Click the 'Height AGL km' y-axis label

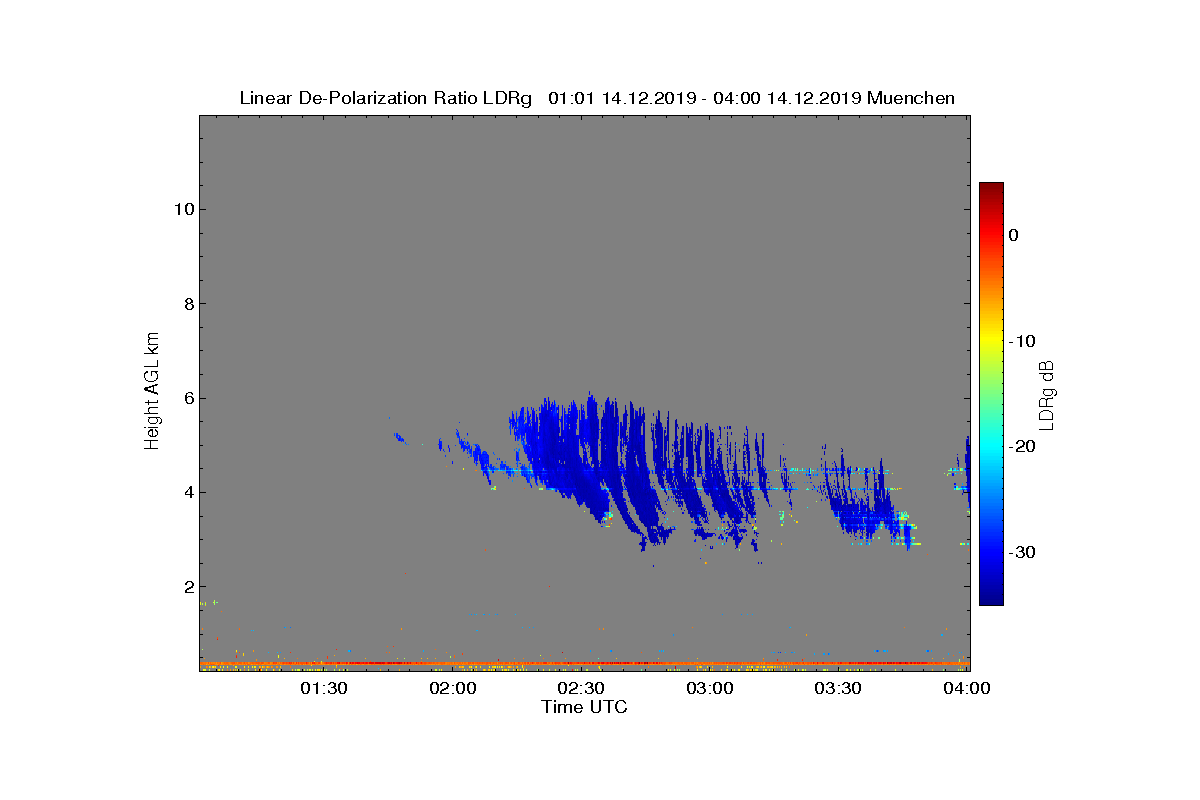pyautogui.click(x=152, y=392)
